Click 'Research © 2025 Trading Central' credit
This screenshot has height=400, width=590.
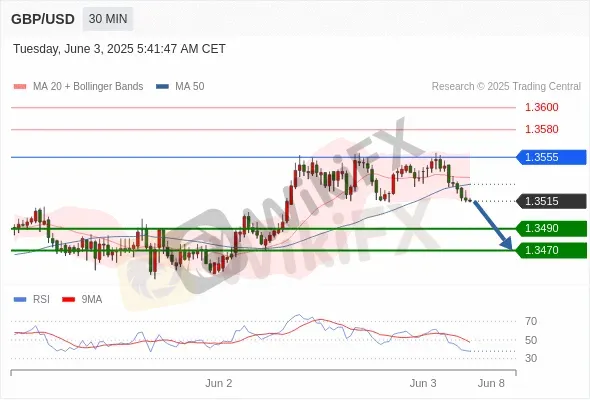click(506, 87)
